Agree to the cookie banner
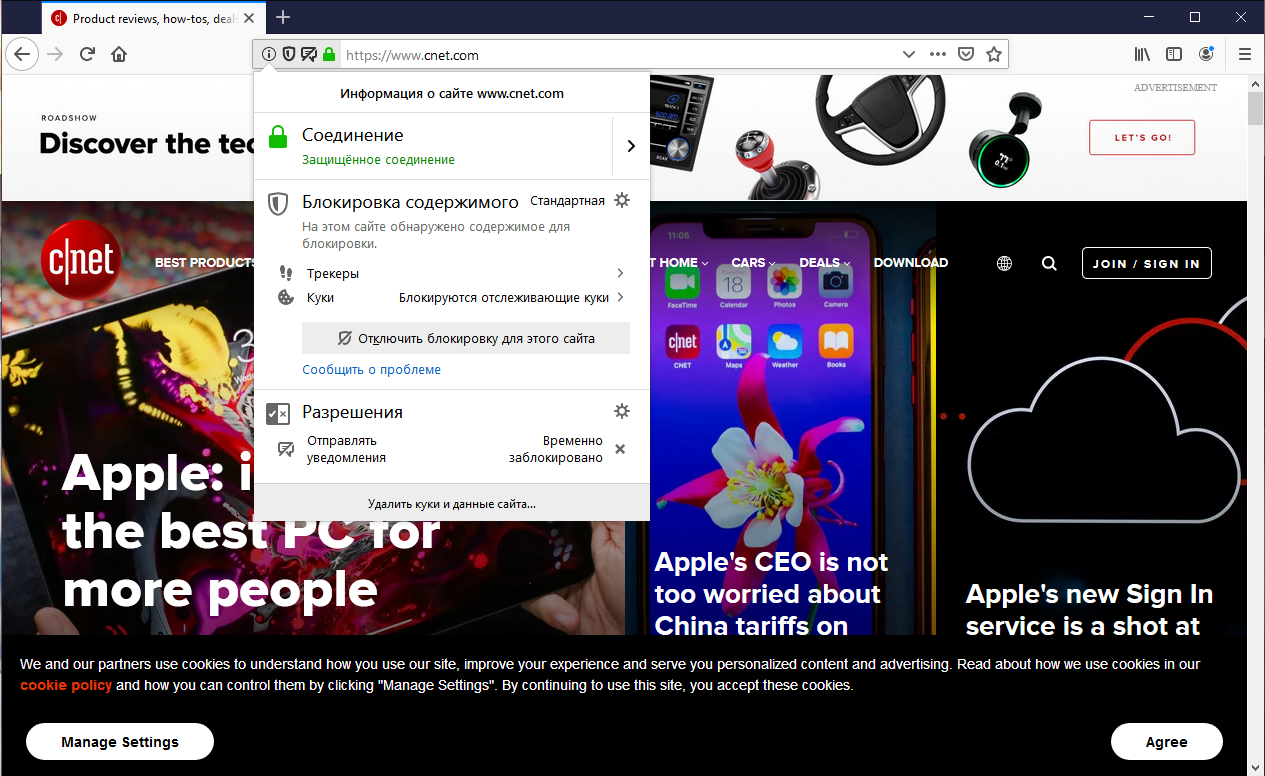This screenshot has width=1265, height=776. (x=1167, y=742)
